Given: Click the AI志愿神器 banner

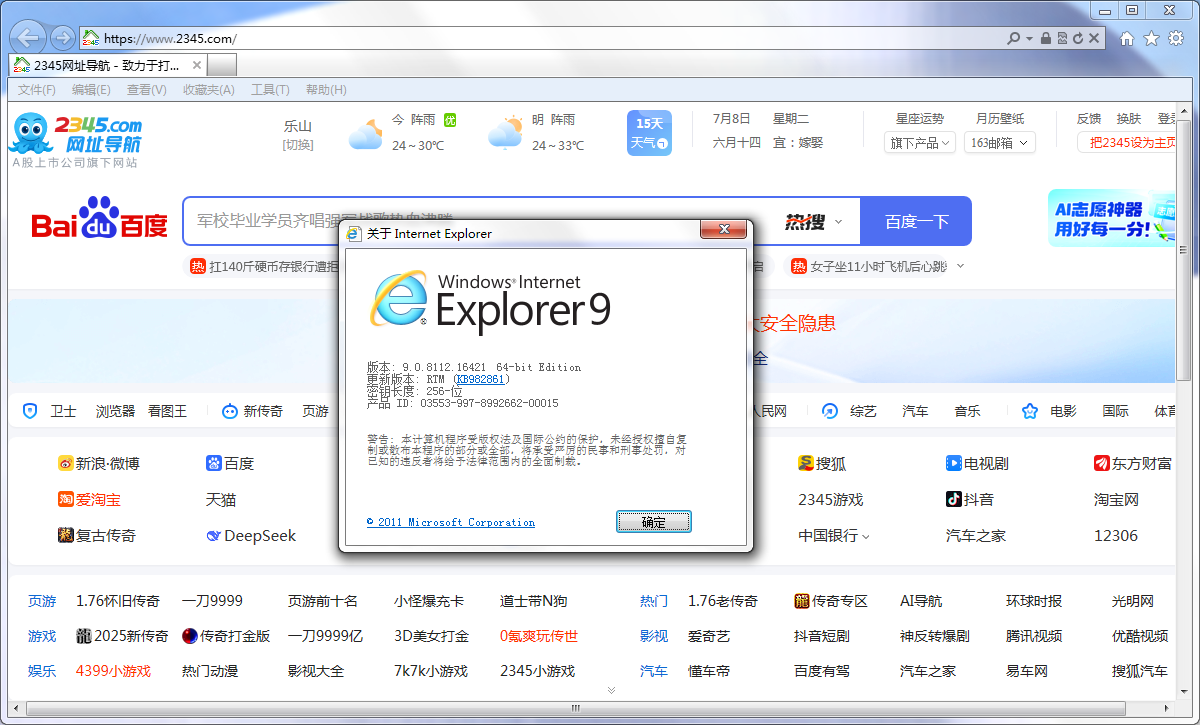Looking at the screenshot, I should (x=1112, y=218).
